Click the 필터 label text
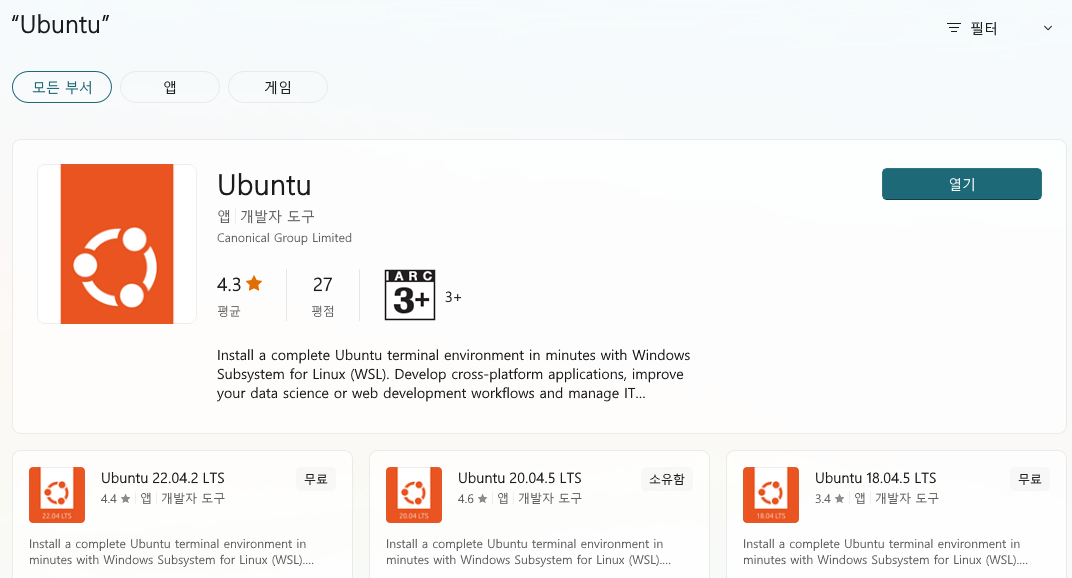This screenshot has height=578, width=1072. [x=984, y=28]
